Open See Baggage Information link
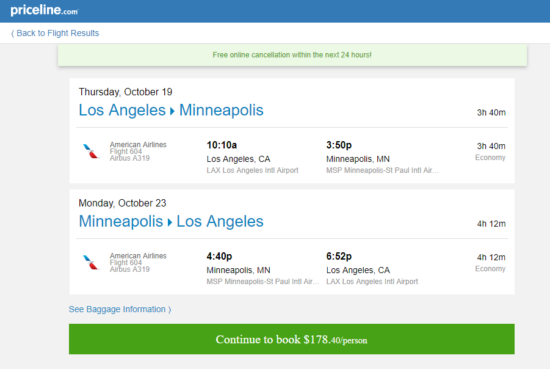The height and width of the screenshot is (369, 550). 120,309
